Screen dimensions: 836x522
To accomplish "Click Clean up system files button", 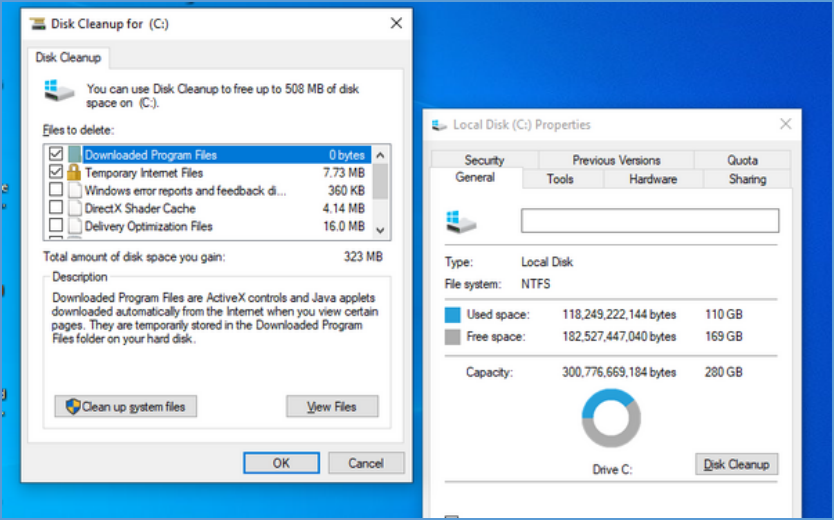I will tap(126, 406).
